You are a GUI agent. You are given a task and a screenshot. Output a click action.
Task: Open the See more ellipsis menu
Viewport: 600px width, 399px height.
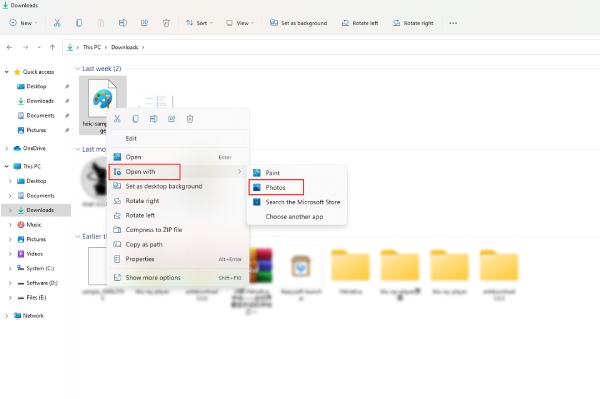453,23
